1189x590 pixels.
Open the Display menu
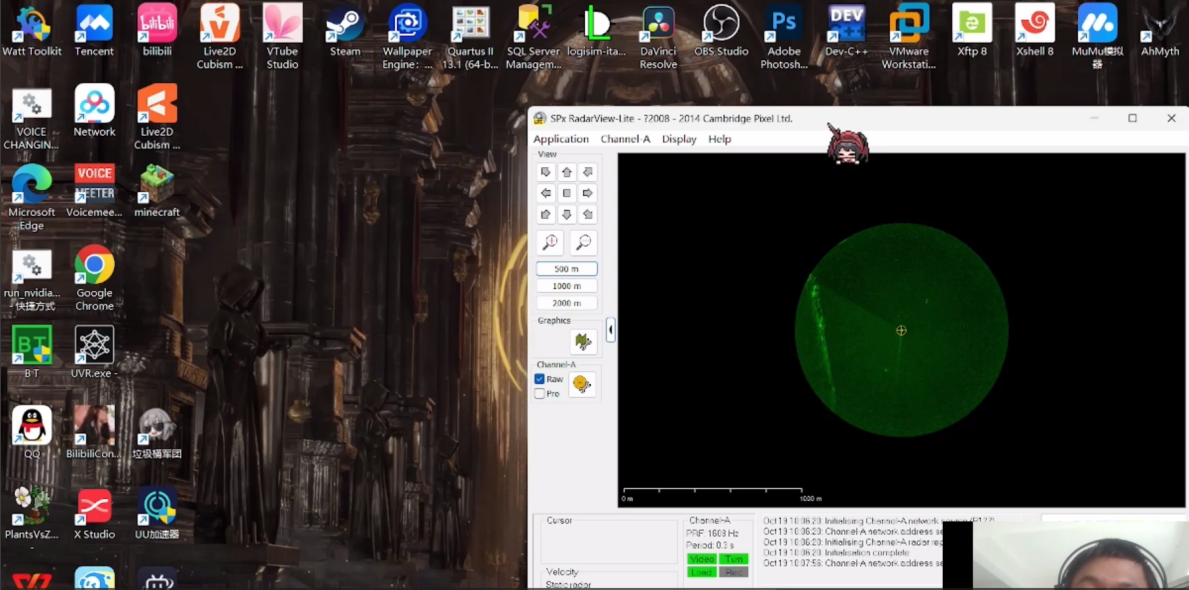click(x=679, y=139)
